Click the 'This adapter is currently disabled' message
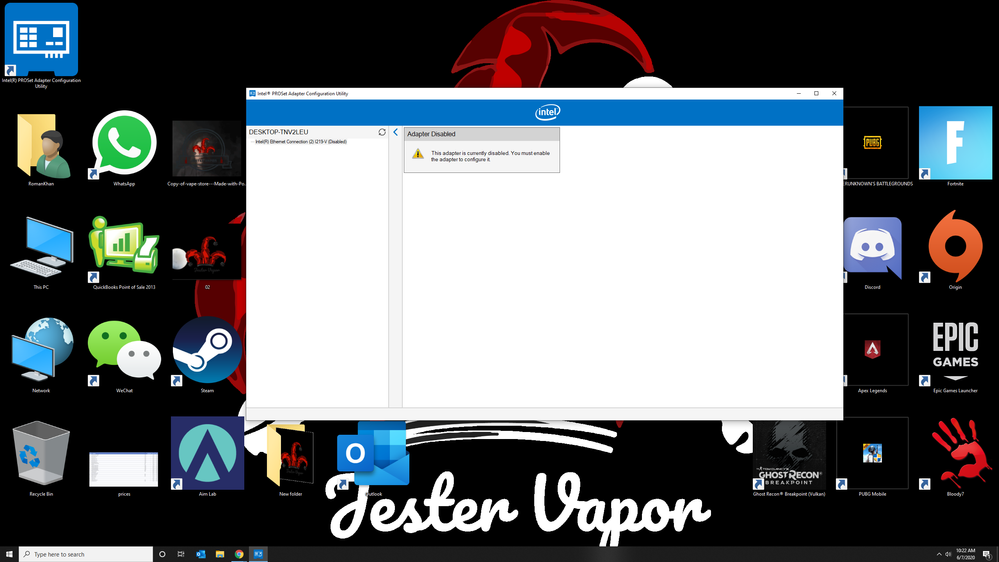 click(x=490, y=156)
